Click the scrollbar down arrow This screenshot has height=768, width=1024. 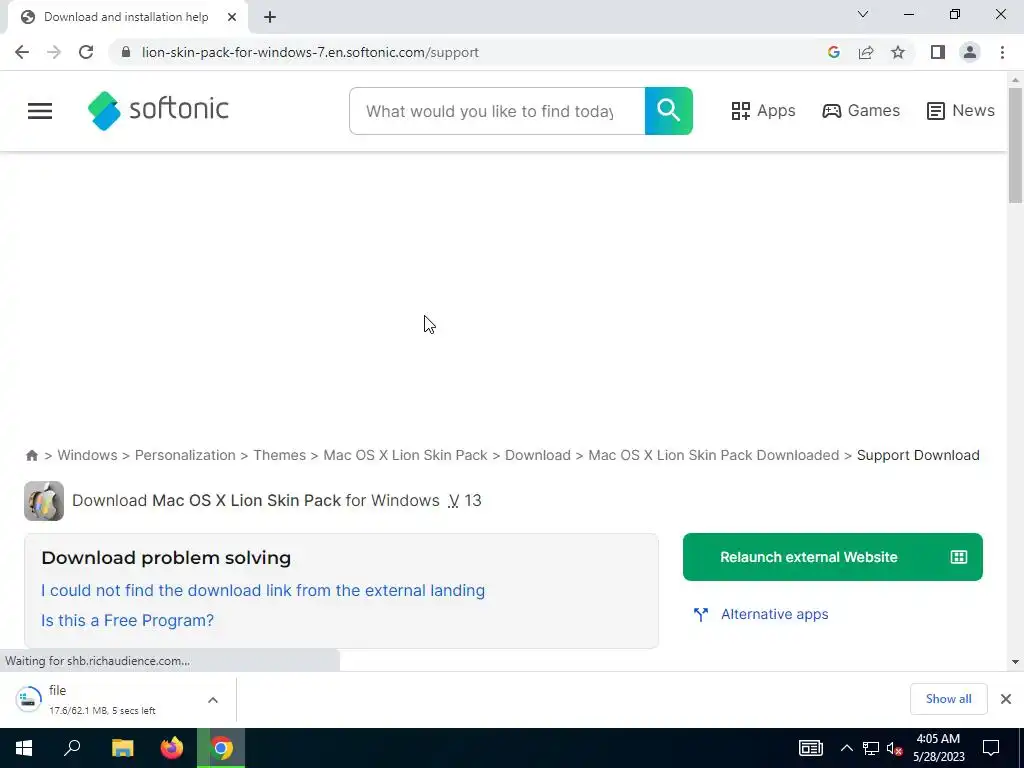tap(1015, 662)
